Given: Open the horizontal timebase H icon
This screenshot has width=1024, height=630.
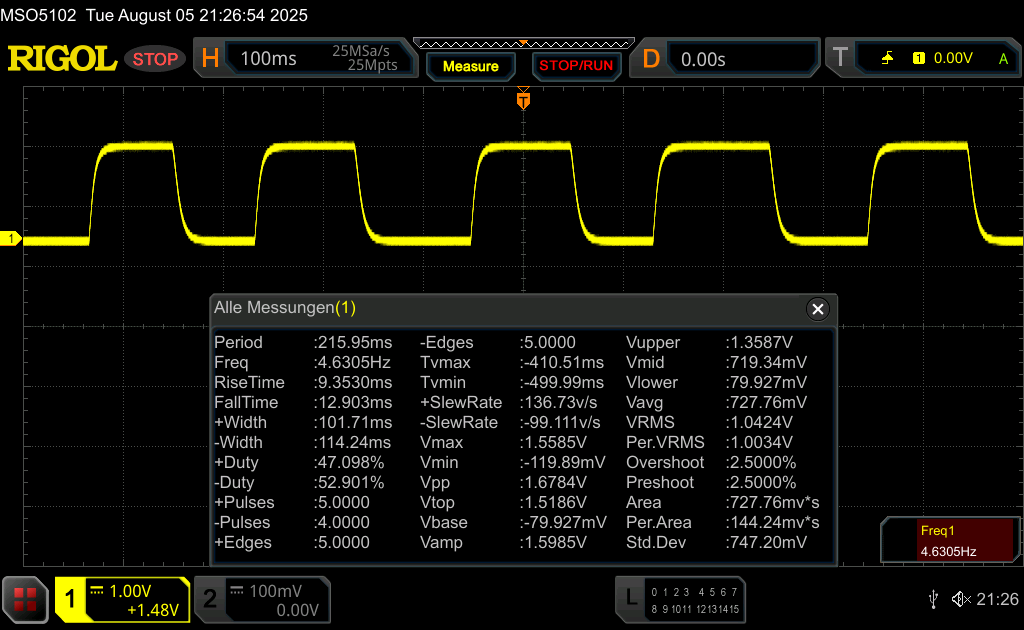Looking at the screenshot, I should (210, 59).
